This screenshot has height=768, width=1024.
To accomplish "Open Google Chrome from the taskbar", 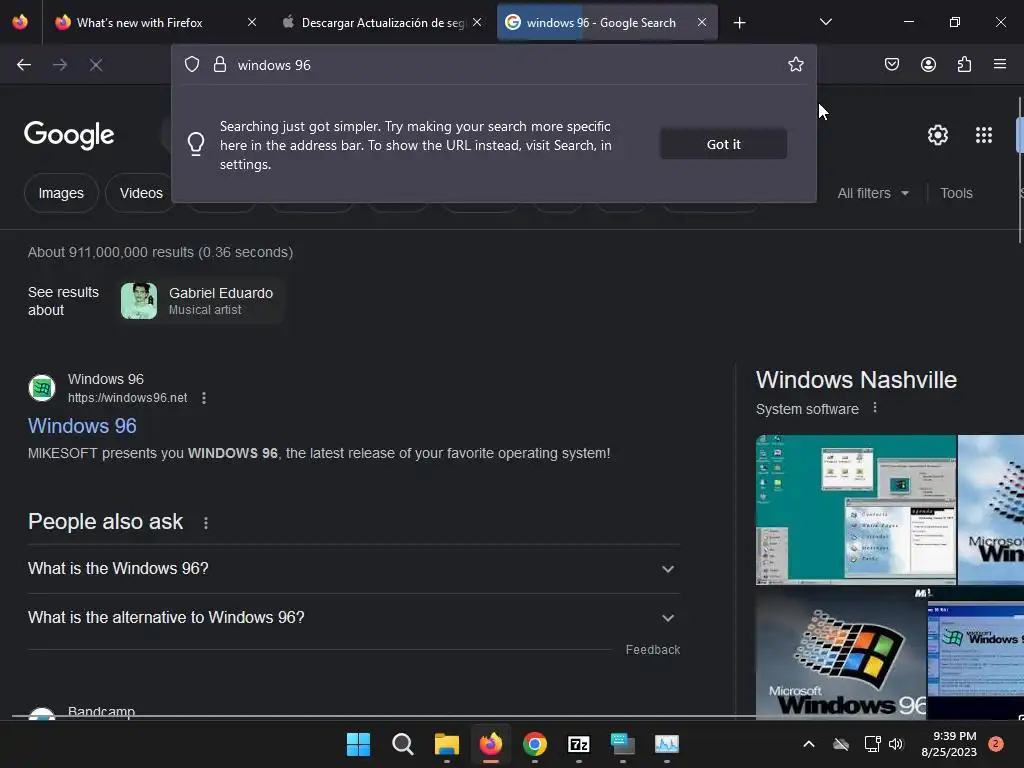I will [535, 744].
